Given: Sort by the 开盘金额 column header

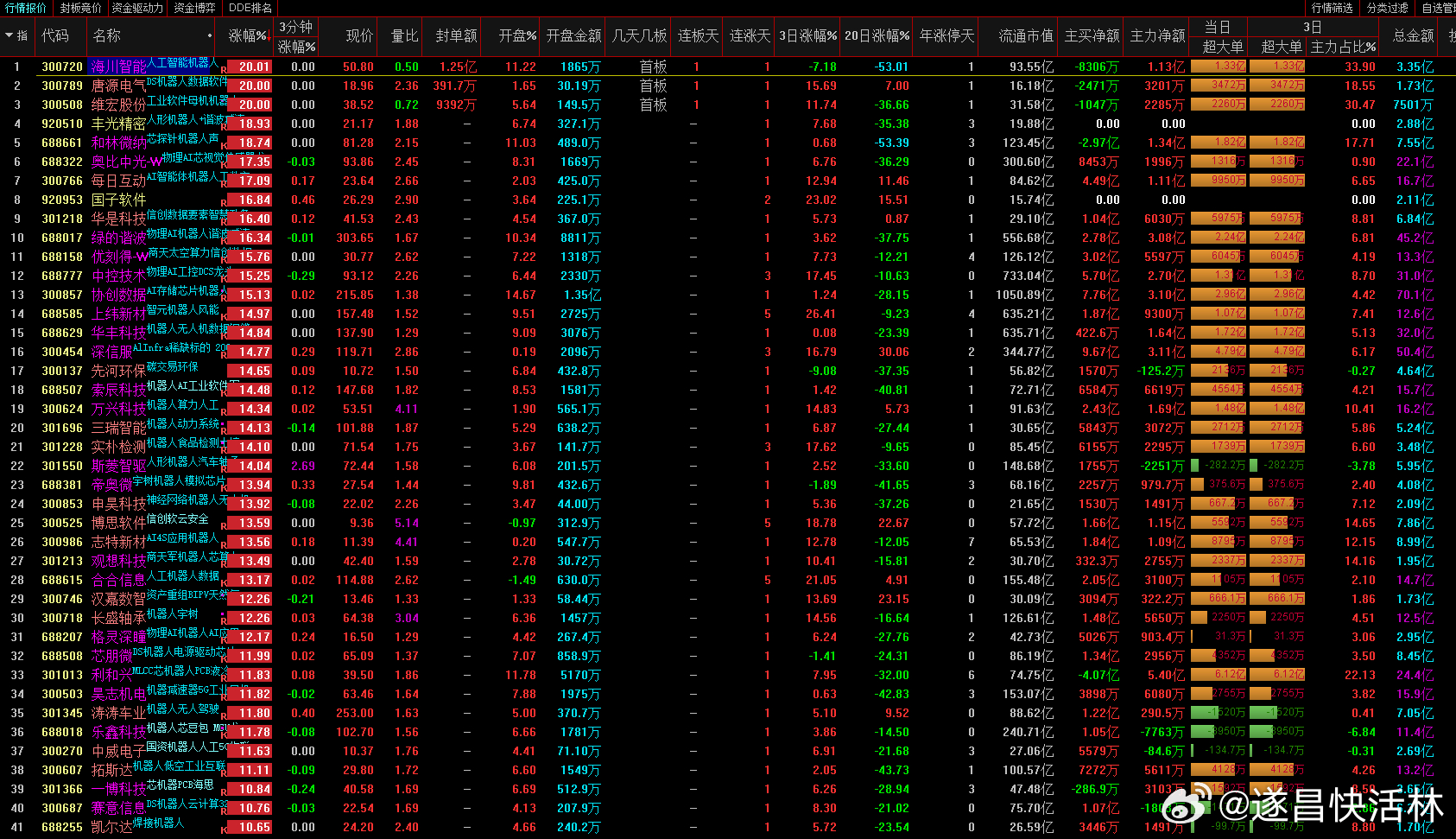Looking at the screenshot, I should 573,35.
